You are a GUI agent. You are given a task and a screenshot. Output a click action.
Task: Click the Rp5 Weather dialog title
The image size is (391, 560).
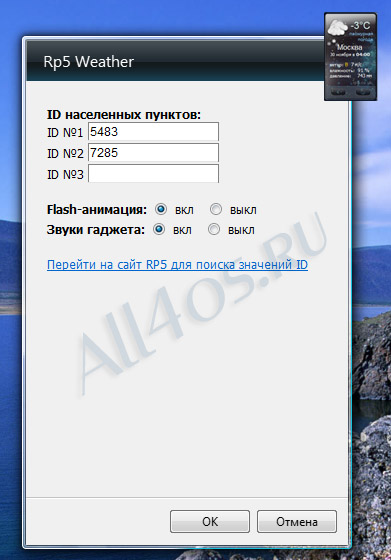[89, 62]
